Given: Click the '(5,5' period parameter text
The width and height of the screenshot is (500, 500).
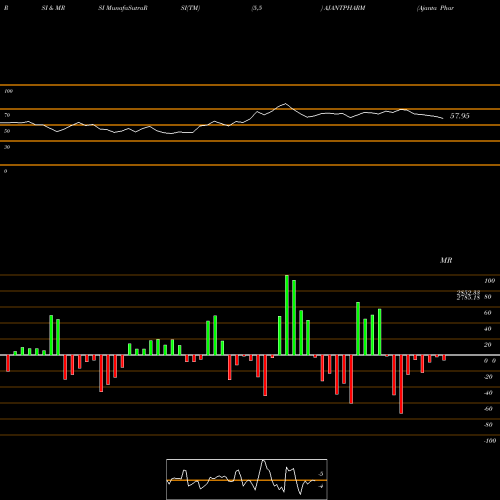Looking at the screenshot, I should pyautogui.click(x=257, y=8).
